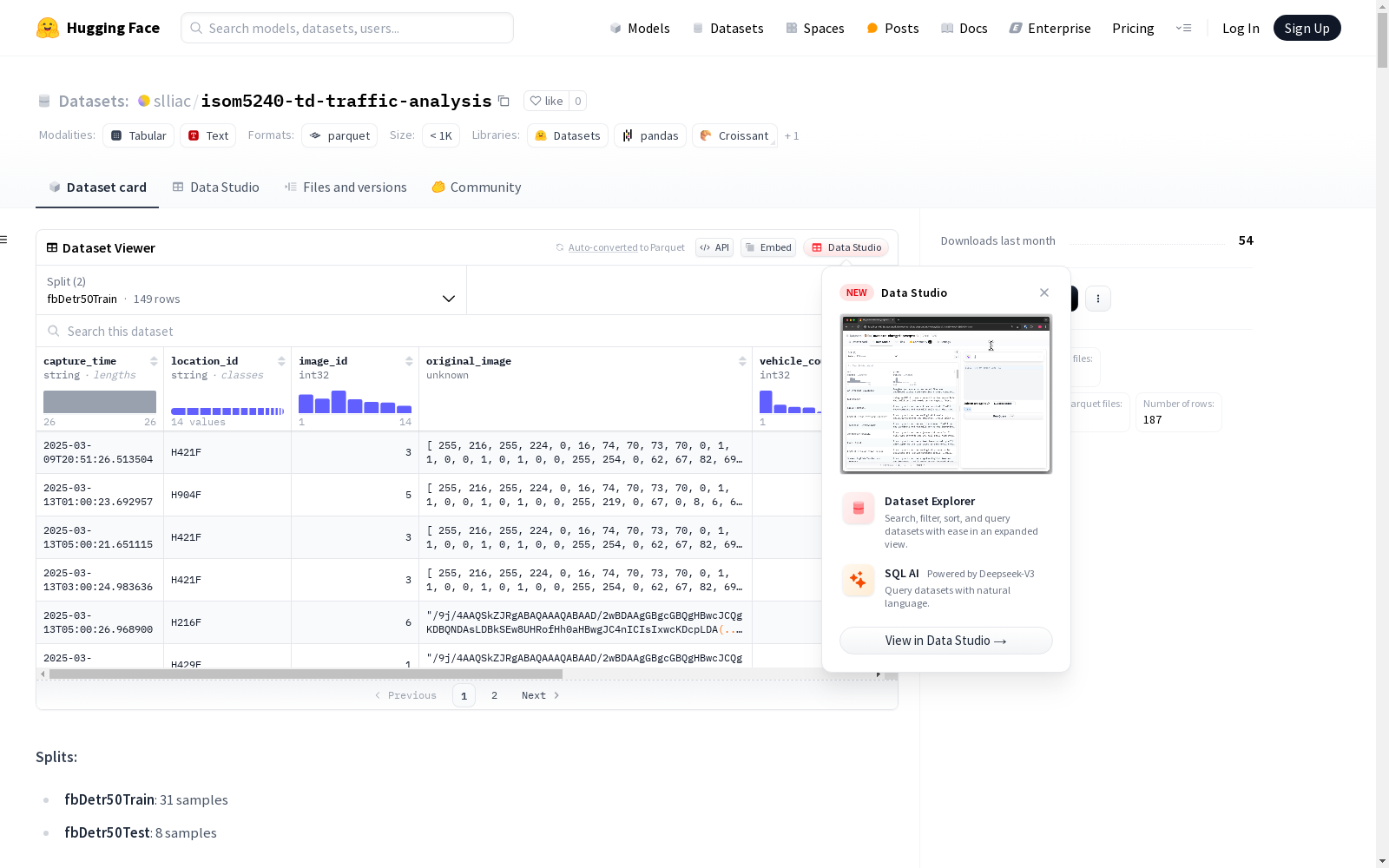Screen dimensions: 1389x868
Task: Open the sliac user profile link
Action: tap(172, 101)
